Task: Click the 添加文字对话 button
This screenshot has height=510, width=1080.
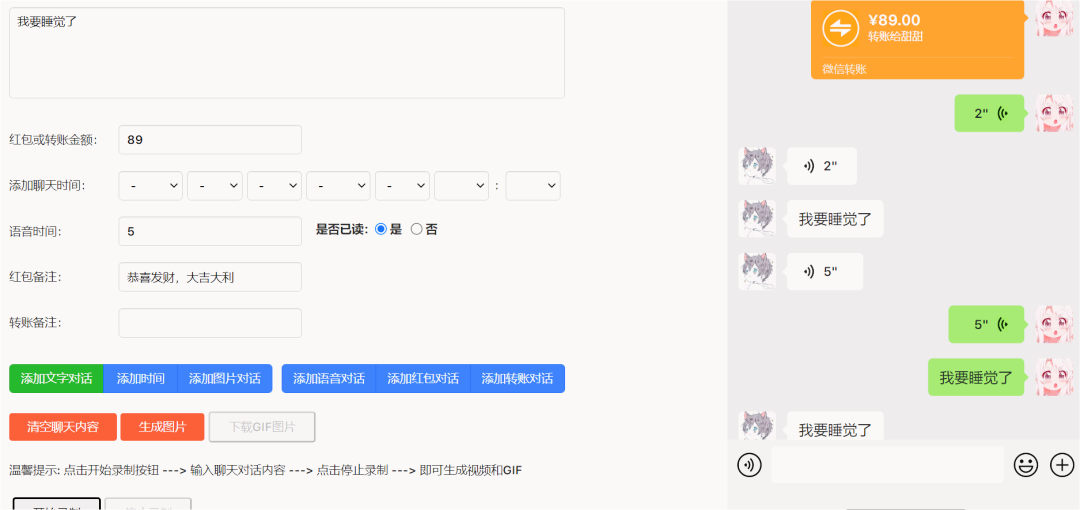Action: pos(56,379)
